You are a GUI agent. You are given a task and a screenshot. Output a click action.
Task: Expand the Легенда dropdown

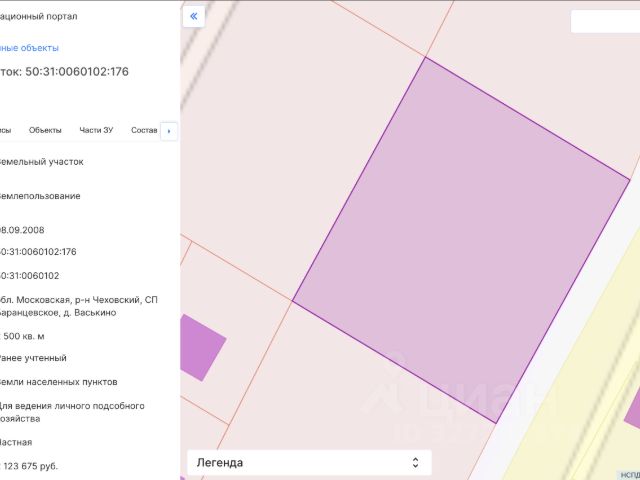click(309, 462)
